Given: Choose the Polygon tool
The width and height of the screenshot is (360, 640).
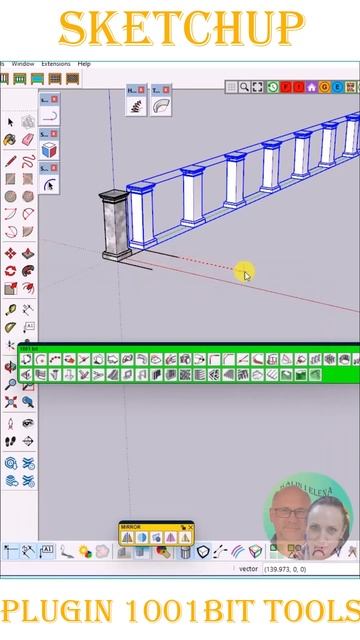Looking at the screenshot, I should (x=28, y=196).
